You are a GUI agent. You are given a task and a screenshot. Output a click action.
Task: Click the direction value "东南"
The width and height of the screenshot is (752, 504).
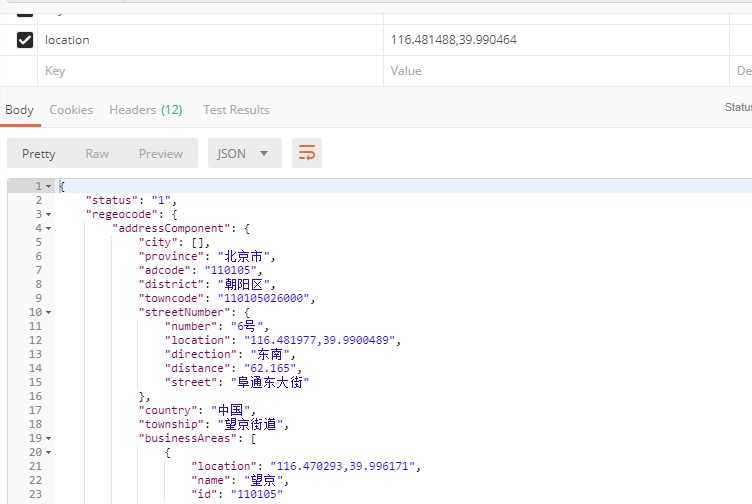pyautogui.click(x=270, y=354)
